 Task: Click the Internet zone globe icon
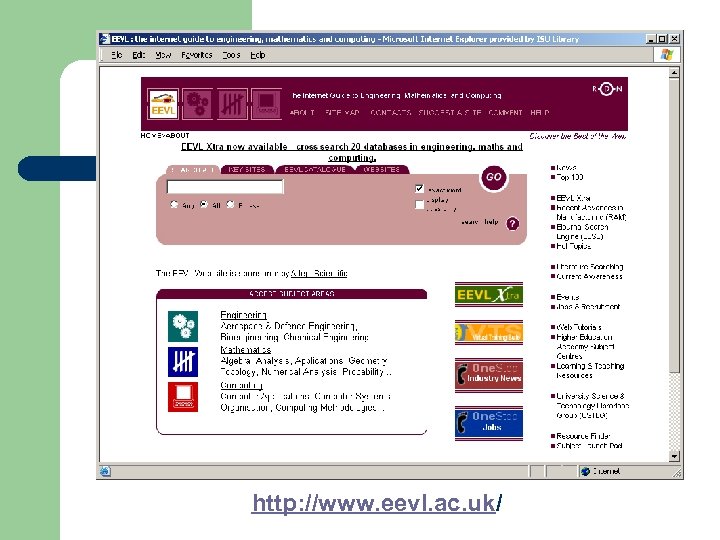585,471
